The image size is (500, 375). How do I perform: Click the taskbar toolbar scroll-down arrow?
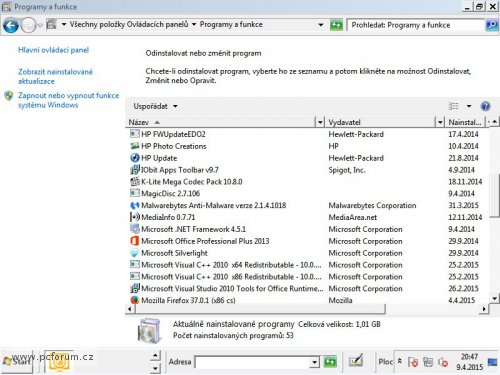point(155,368)
